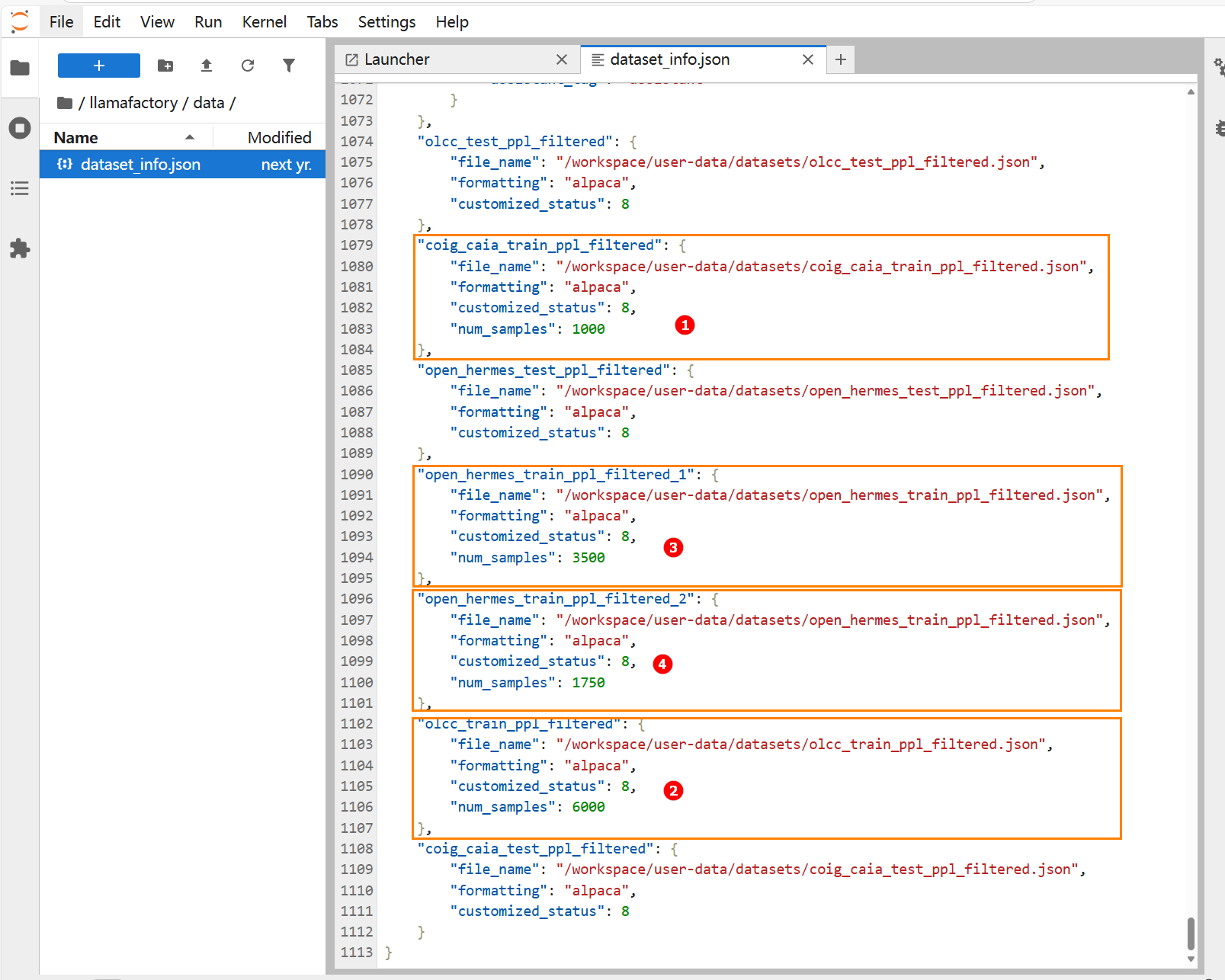Open the Running Terminals and Kernels panel
This screenshot has height=980, width=1225.
tap(20, 128)
